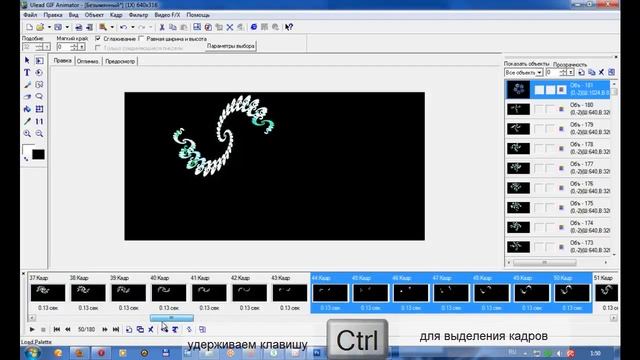
Task: Click the delete object X in object panel
Action: (601, 72)
